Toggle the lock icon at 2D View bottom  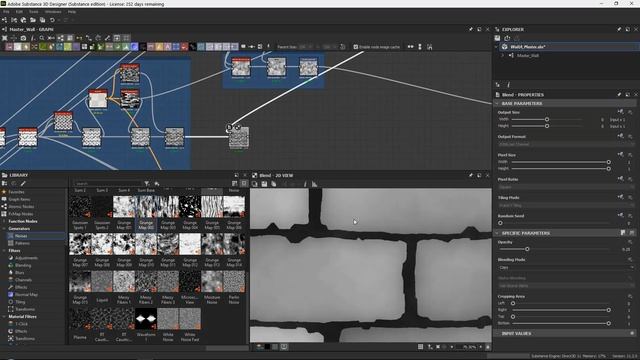pos(488,347)
